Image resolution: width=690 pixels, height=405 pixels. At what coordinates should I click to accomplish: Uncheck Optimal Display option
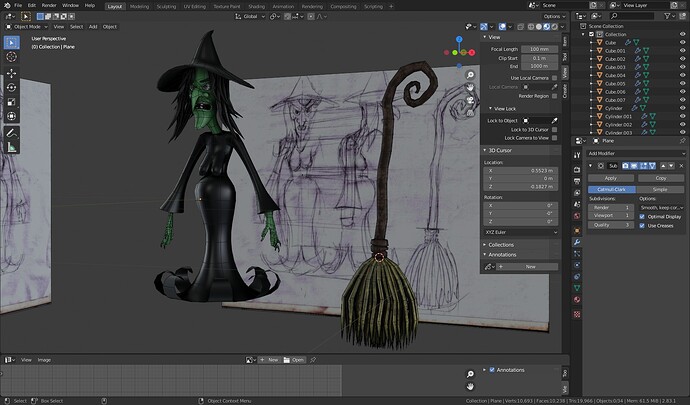[x=642, y=217]
